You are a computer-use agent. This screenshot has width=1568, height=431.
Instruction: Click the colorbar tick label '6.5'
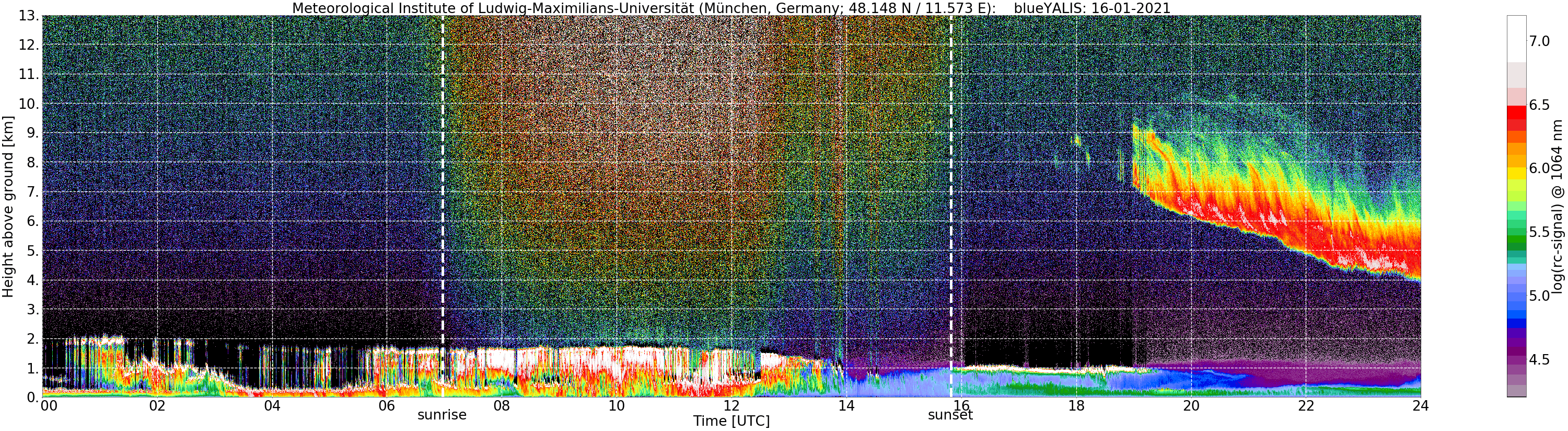[1539, 105]
